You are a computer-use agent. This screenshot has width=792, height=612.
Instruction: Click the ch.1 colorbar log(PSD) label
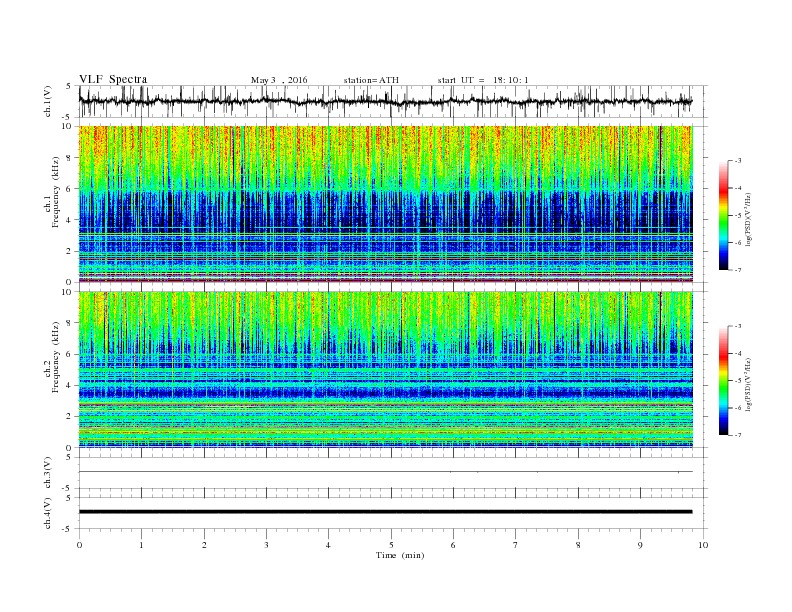click(x=748, y=219)
